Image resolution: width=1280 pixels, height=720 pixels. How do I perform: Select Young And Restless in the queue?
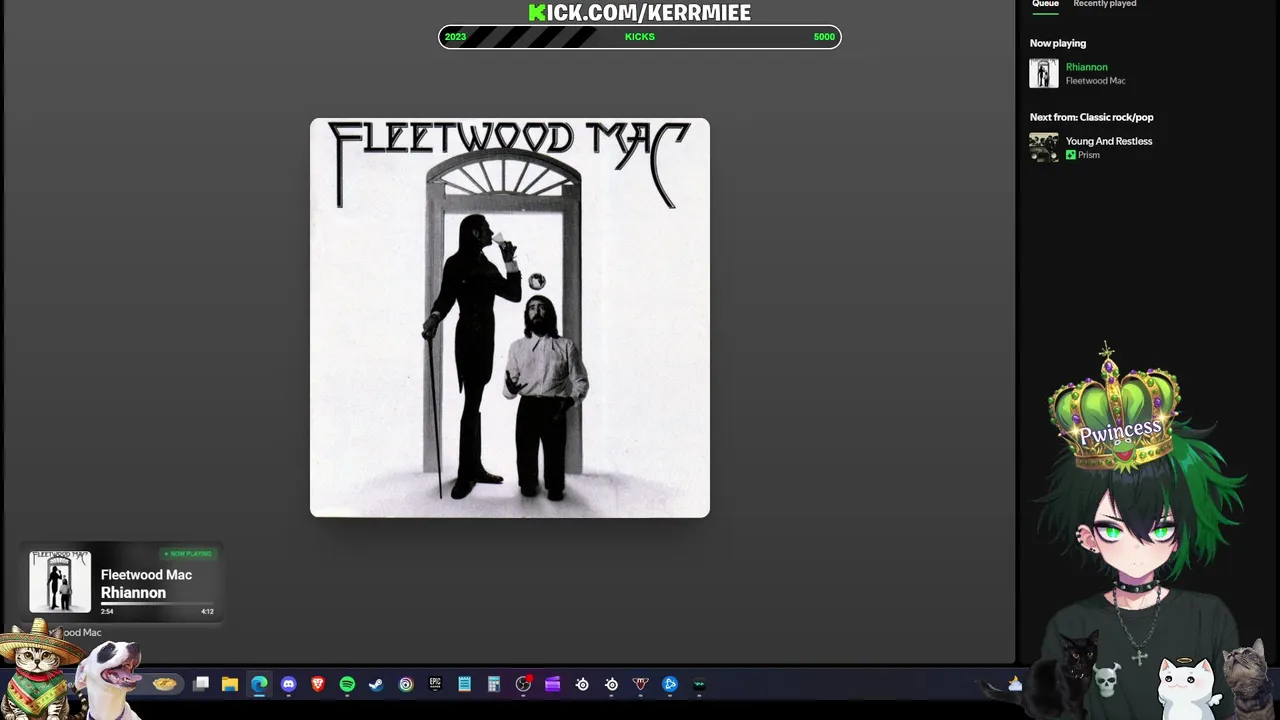(1109, 141)
